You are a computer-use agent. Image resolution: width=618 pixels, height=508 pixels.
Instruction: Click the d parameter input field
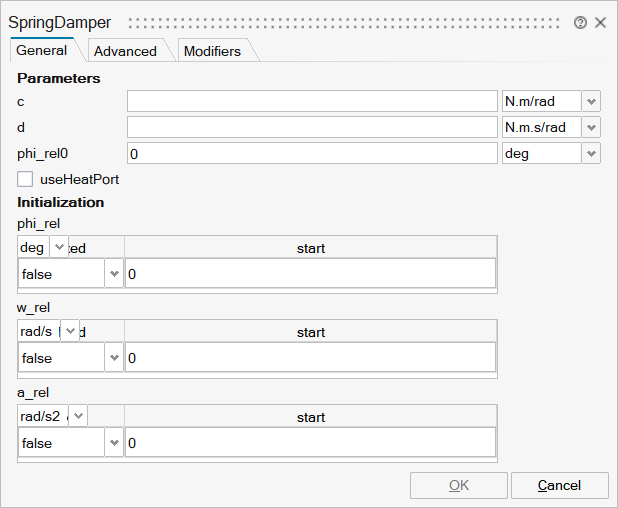(312, 127)
